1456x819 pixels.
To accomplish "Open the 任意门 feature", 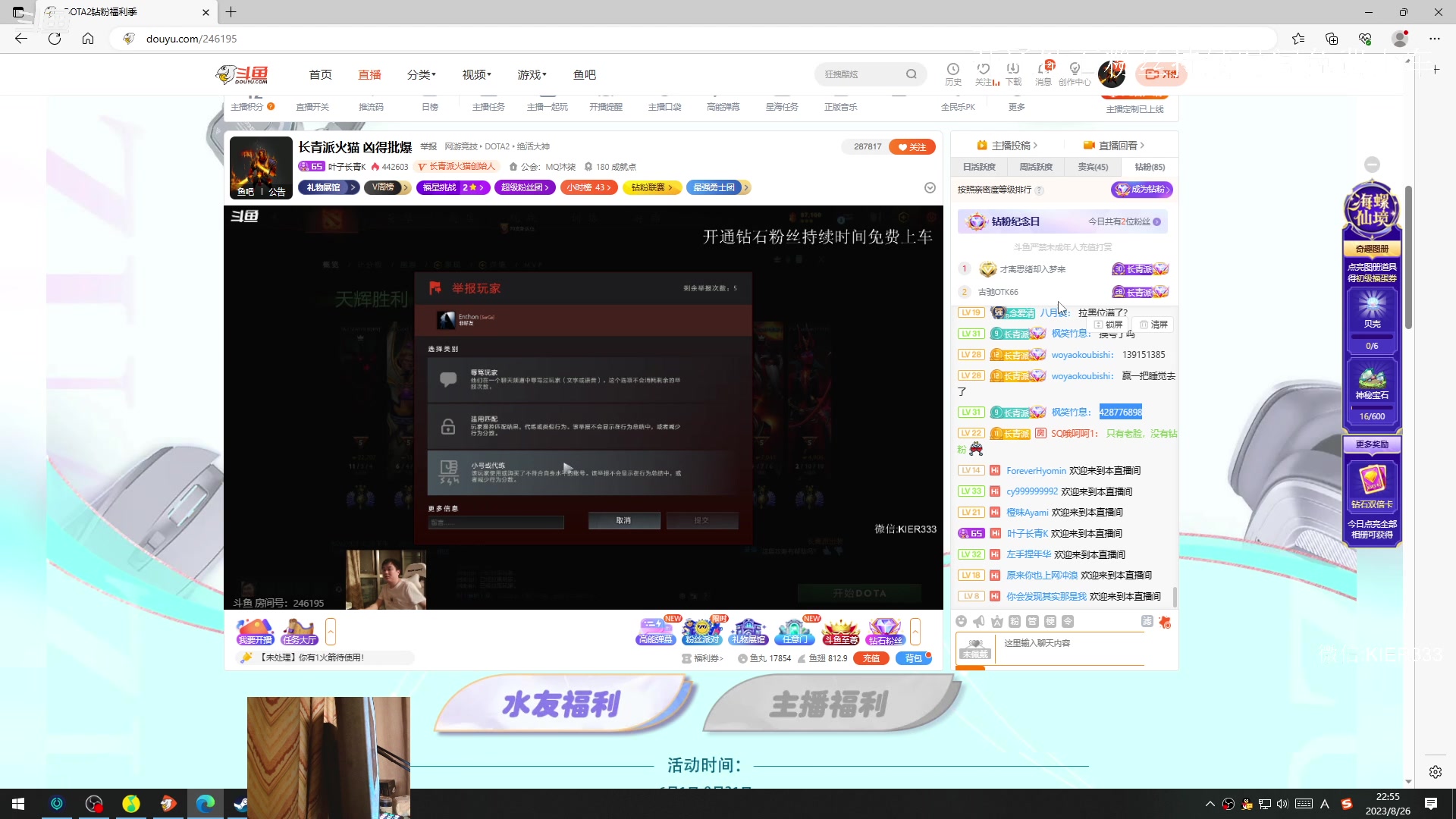I will click(x=794, y=639).
